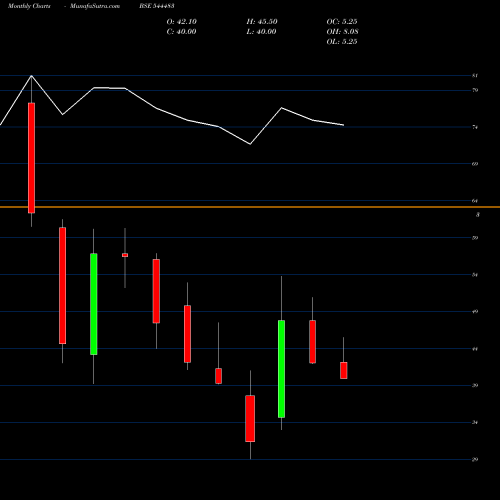Click the 74 price axis label
Image resolution: width=500 pixels, height=500 pixels.
(475, 127)
